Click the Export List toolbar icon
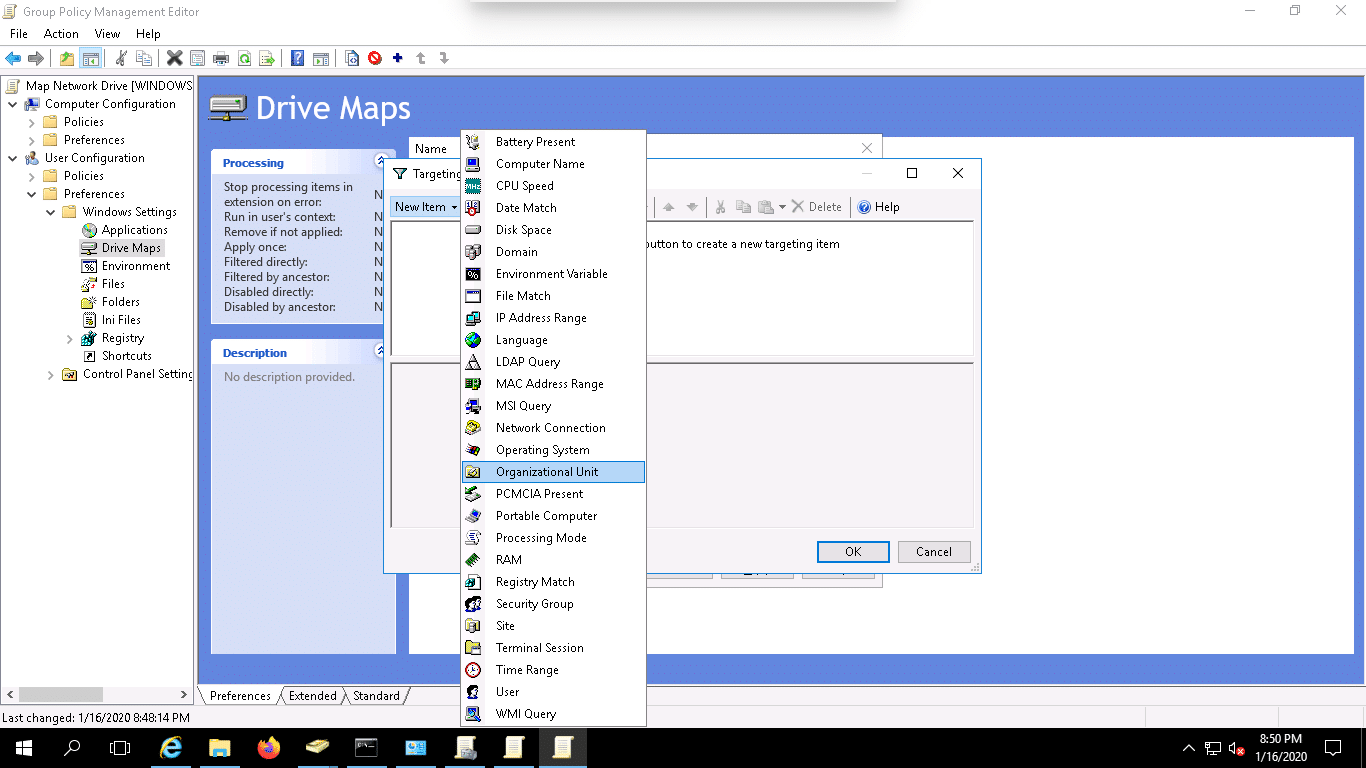The height and width of the screenshot is (768, 1366). click(267, 58)
